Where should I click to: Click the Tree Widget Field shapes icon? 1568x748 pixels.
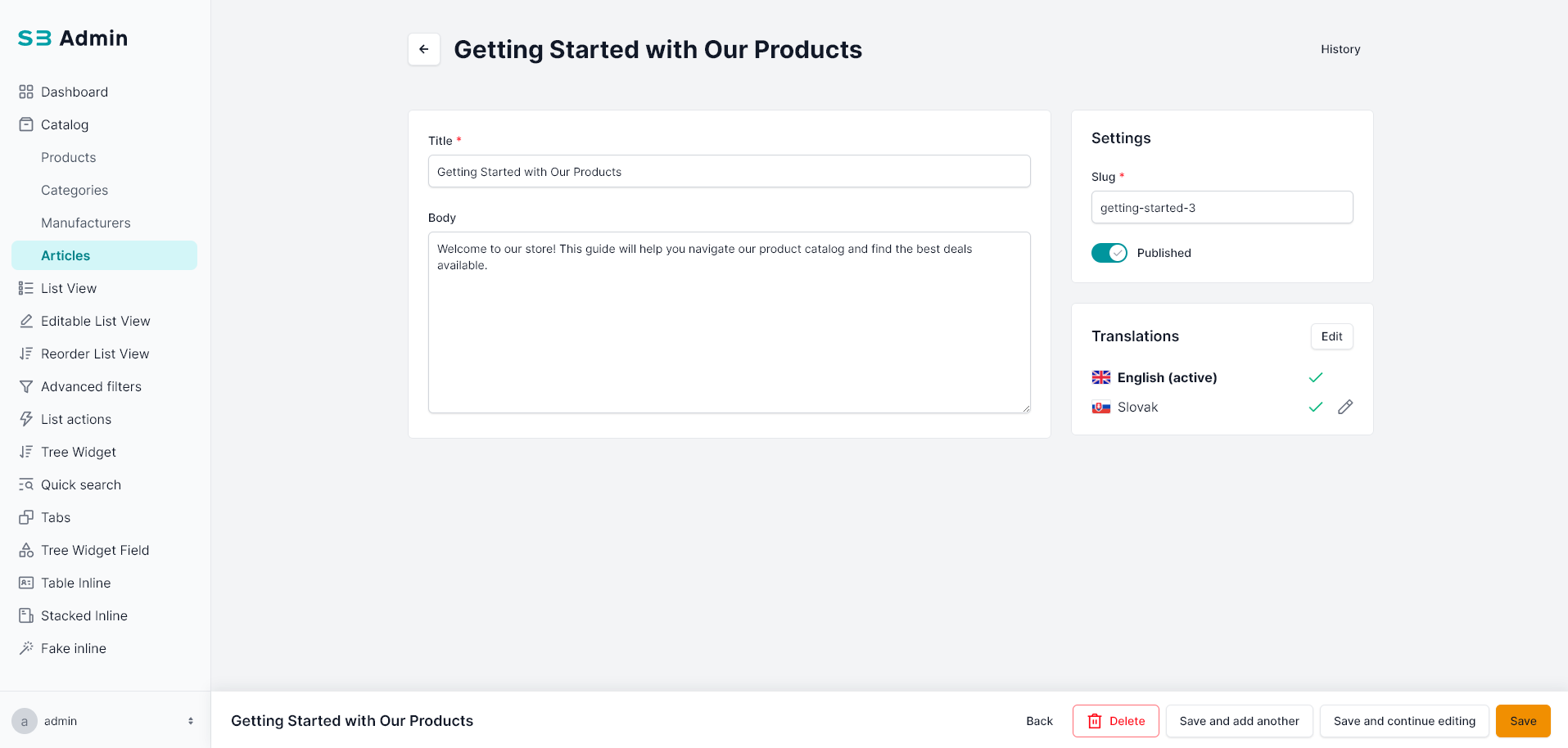[26, 550]
